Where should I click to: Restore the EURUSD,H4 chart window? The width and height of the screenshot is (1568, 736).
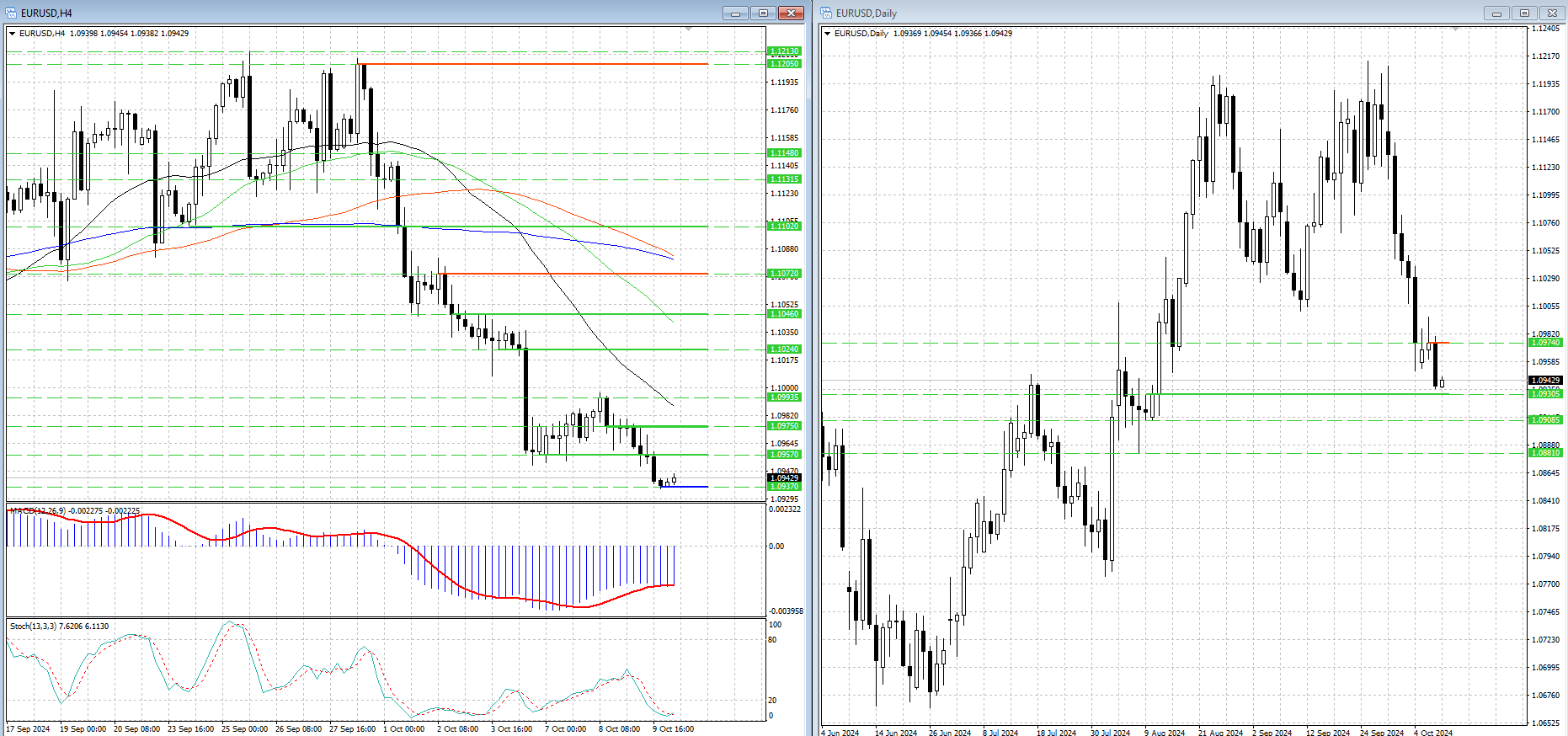click(763, 13)
